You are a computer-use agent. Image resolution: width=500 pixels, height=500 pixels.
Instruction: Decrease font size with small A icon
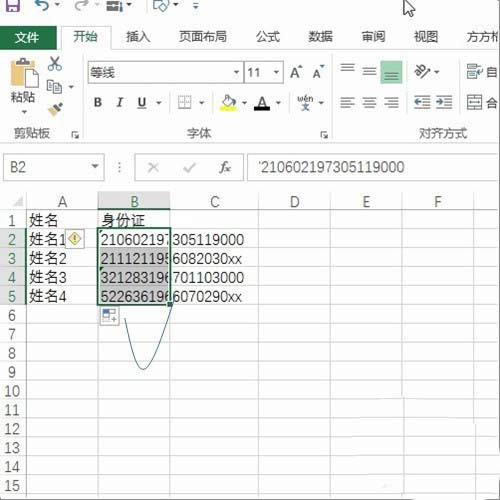pos(318,72)
